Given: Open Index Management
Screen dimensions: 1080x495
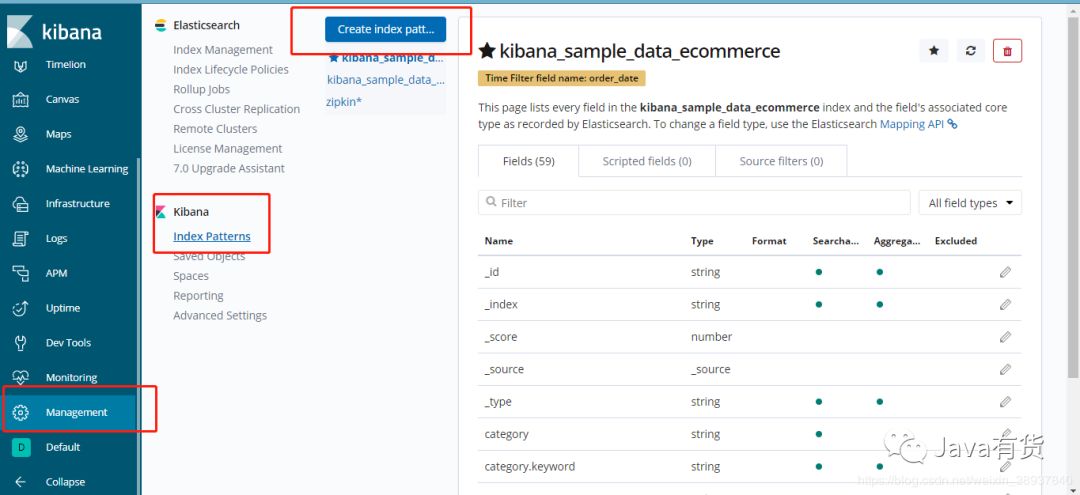Looking at the screenshot, I should tap(222, 50).
